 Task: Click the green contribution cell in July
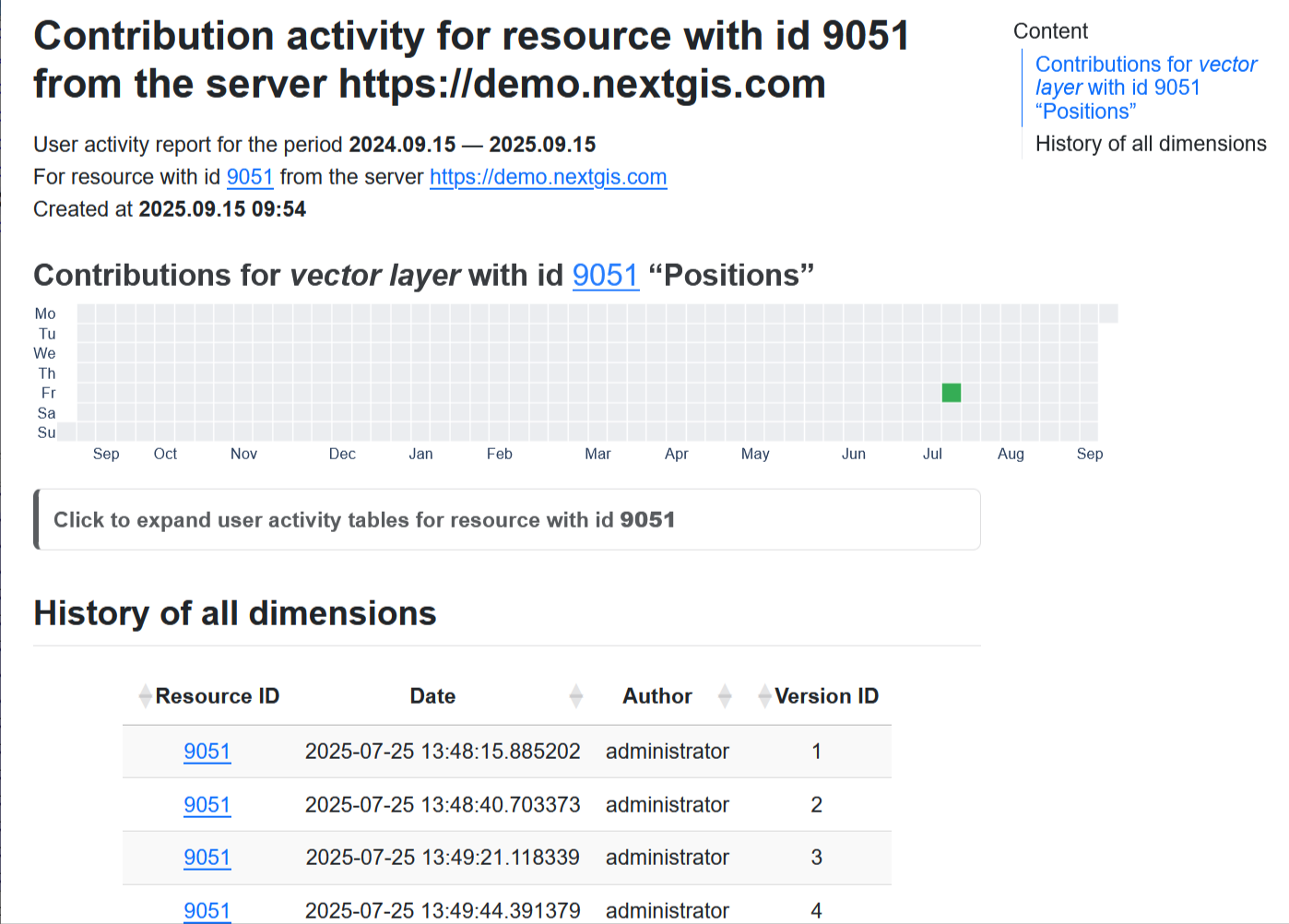pos(952,393)
